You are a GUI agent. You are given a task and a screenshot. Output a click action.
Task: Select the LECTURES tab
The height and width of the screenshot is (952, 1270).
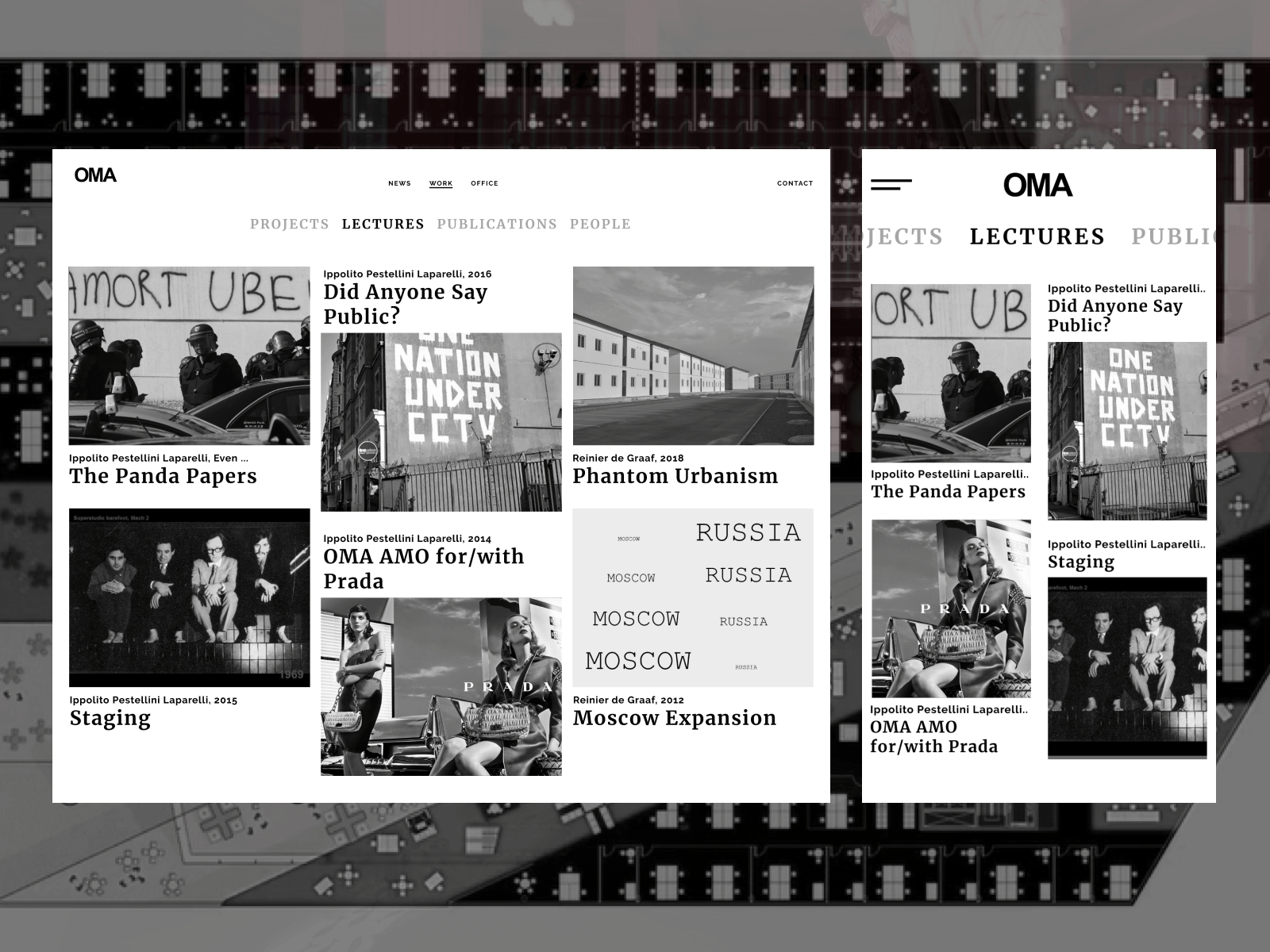pyautogui.click(x=384, y=224)
